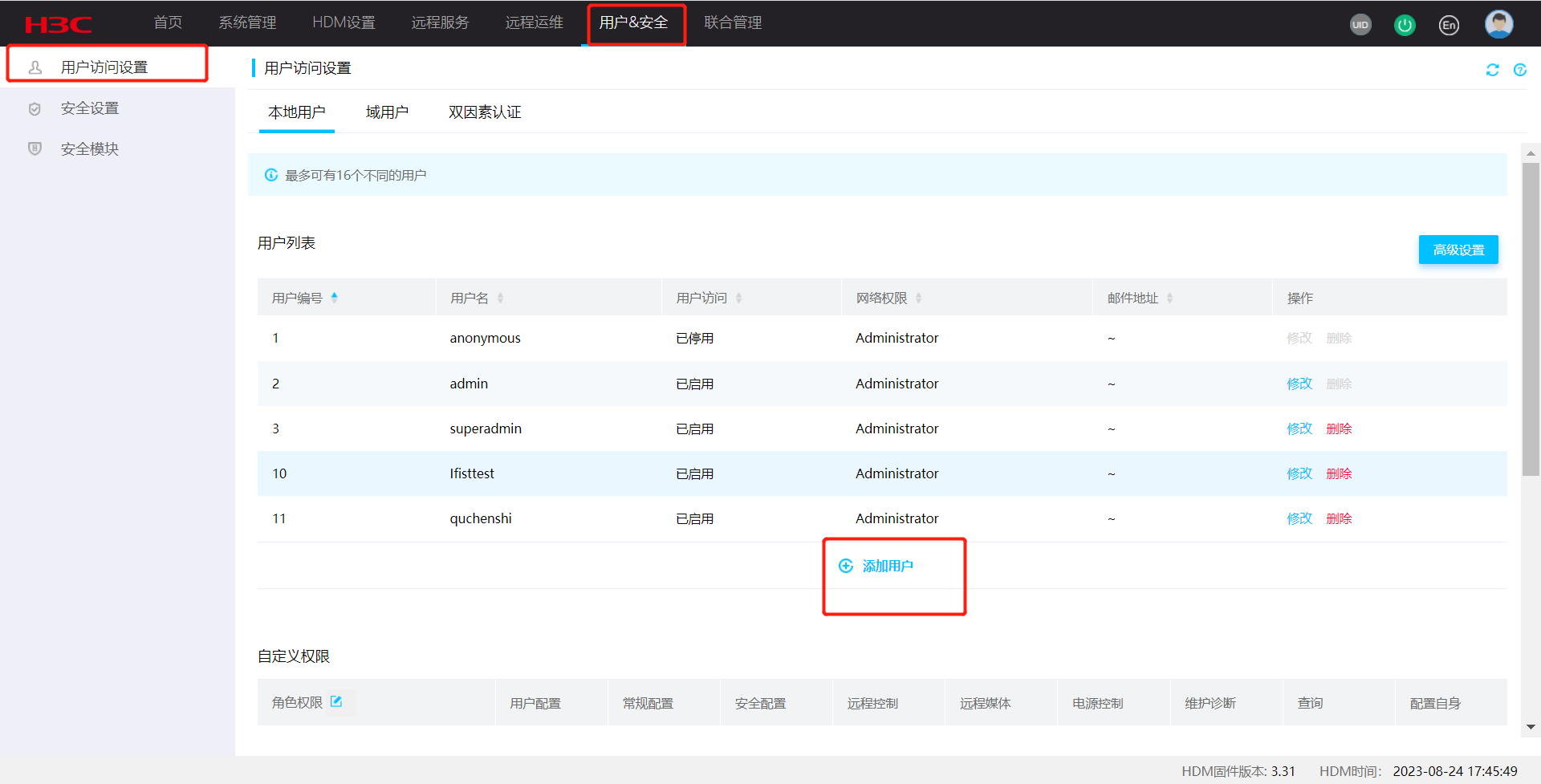Click the 操作 column header
This screenshot has height=784, width=1541.
pyautogui.click(x=1300, y=298)
